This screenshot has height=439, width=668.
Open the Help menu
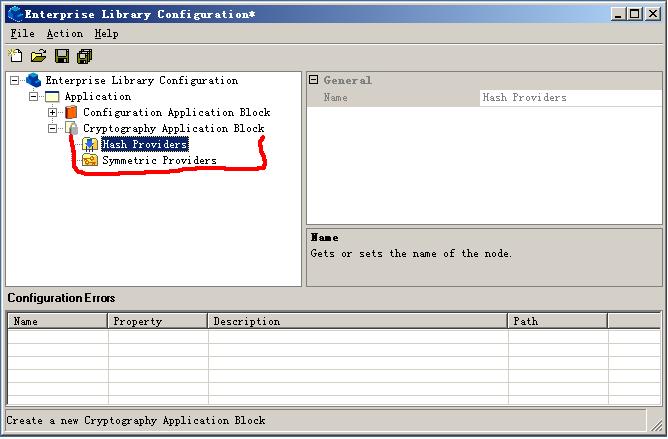(x=106, y=34)
